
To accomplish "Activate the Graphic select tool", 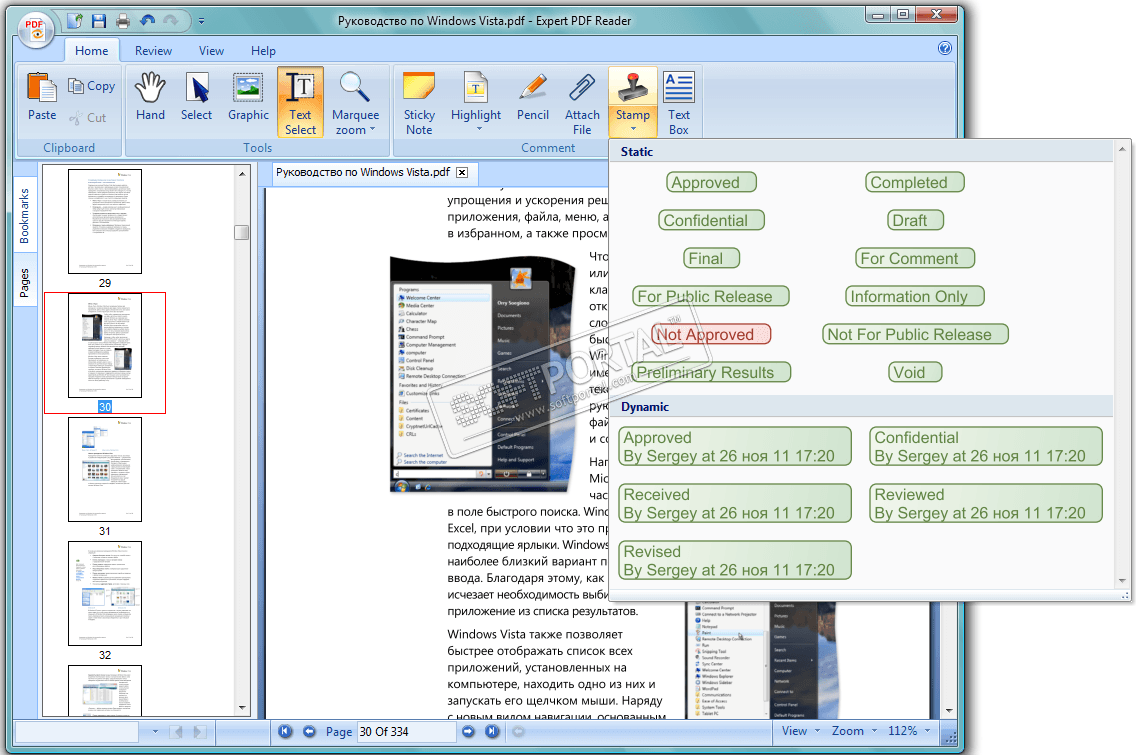I will tap(248, 97).
